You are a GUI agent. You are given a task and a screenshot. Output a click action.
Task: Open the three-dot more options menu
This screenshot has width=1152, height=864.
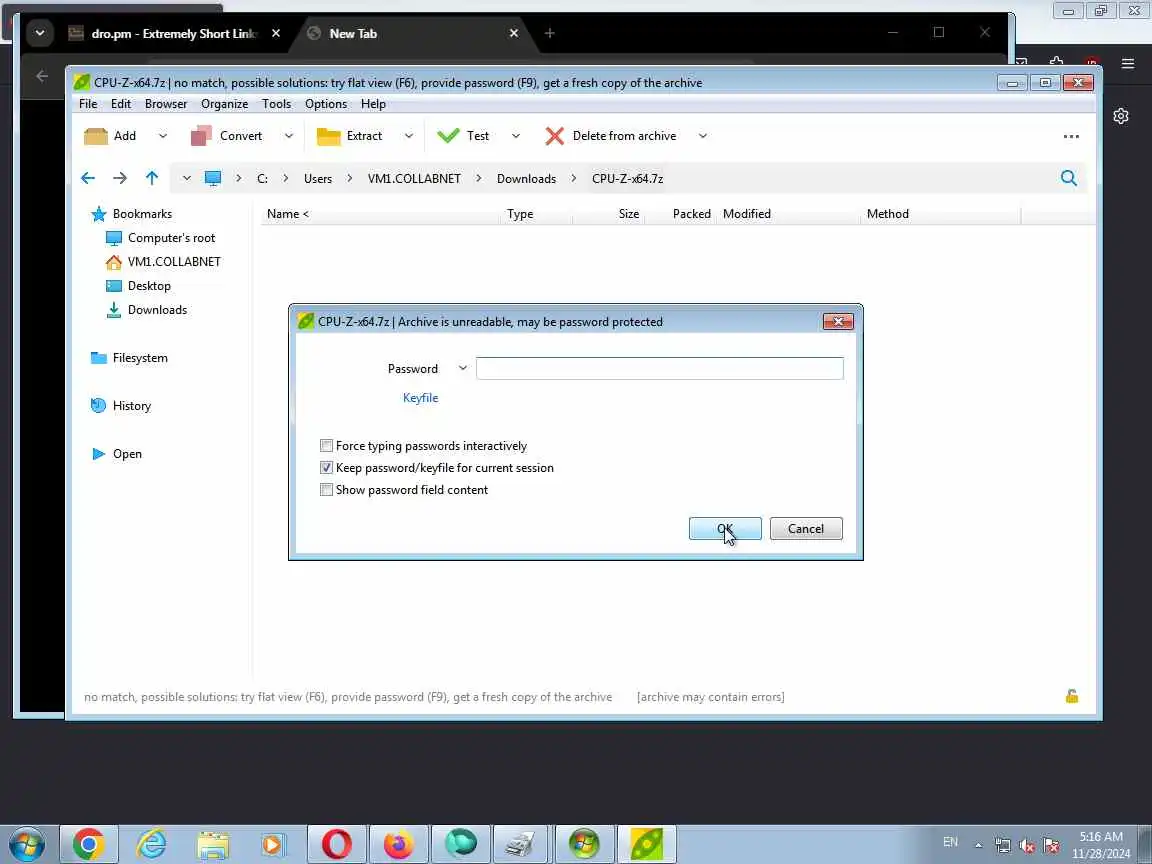(x=1071, y=136)
